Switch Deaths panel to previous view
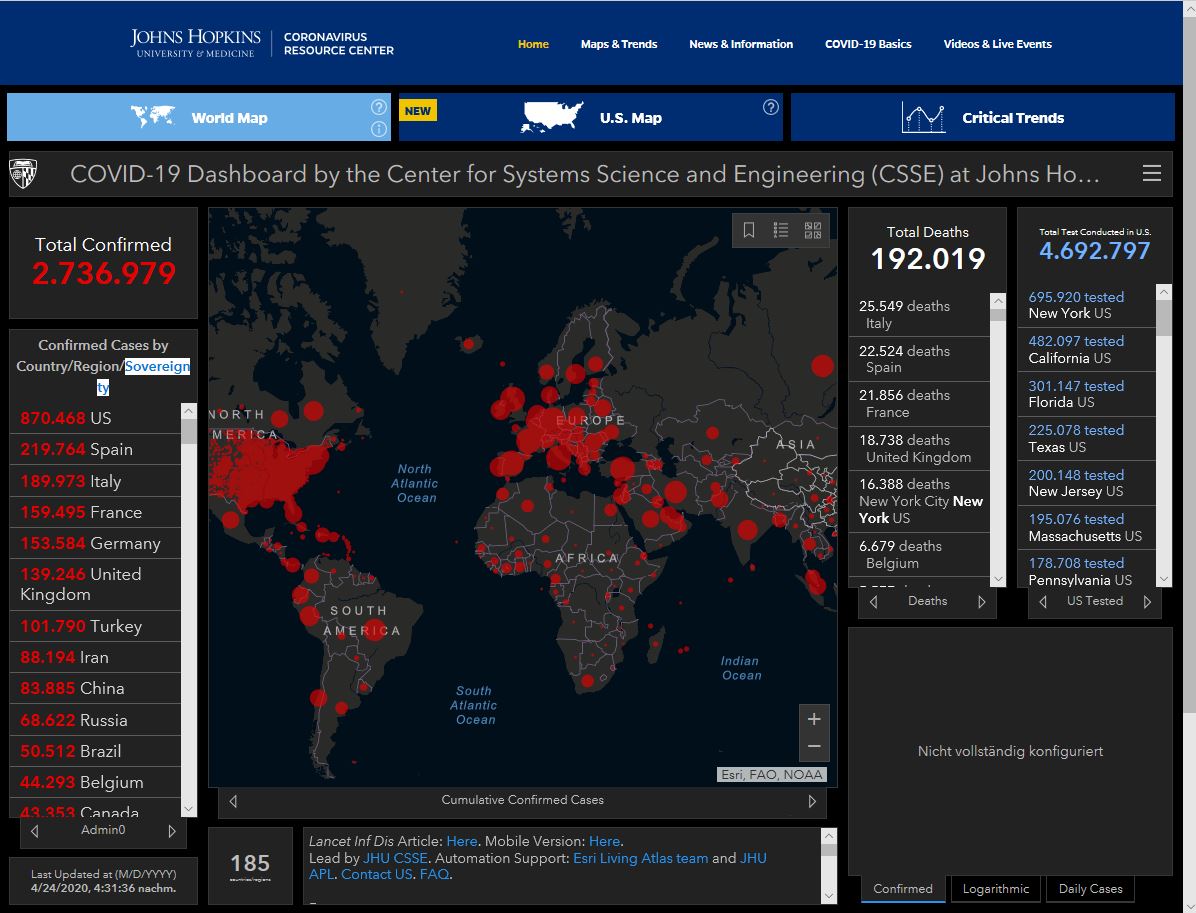This screenshot has height=913, width=1196. [873, 602]
